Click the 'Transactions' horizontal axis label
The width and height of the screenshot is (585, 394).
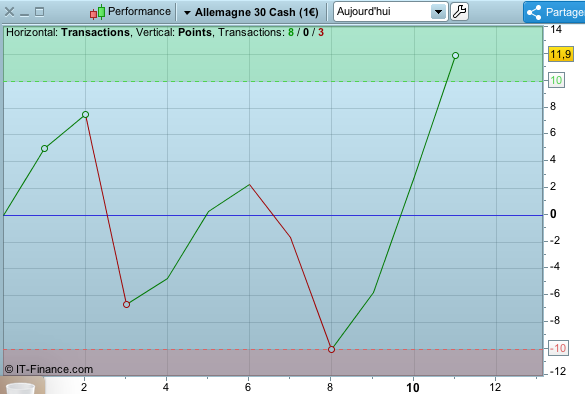pyautogui.click(x=96, y=32)
